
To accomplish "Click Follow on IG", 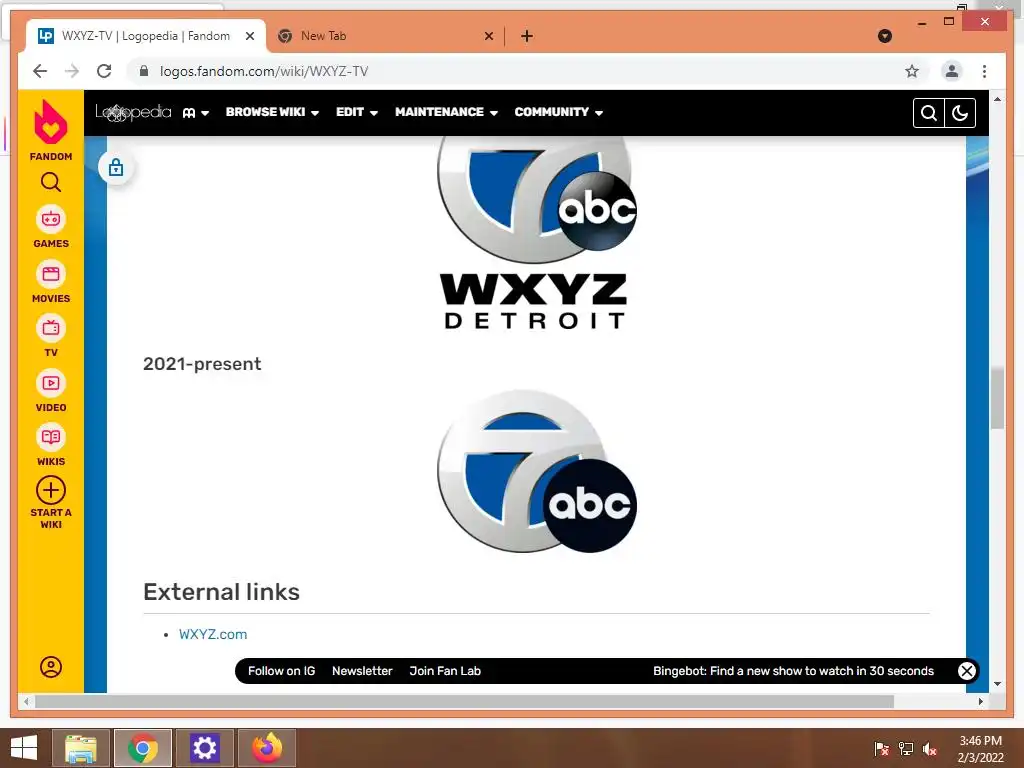I will coord(281,671).
